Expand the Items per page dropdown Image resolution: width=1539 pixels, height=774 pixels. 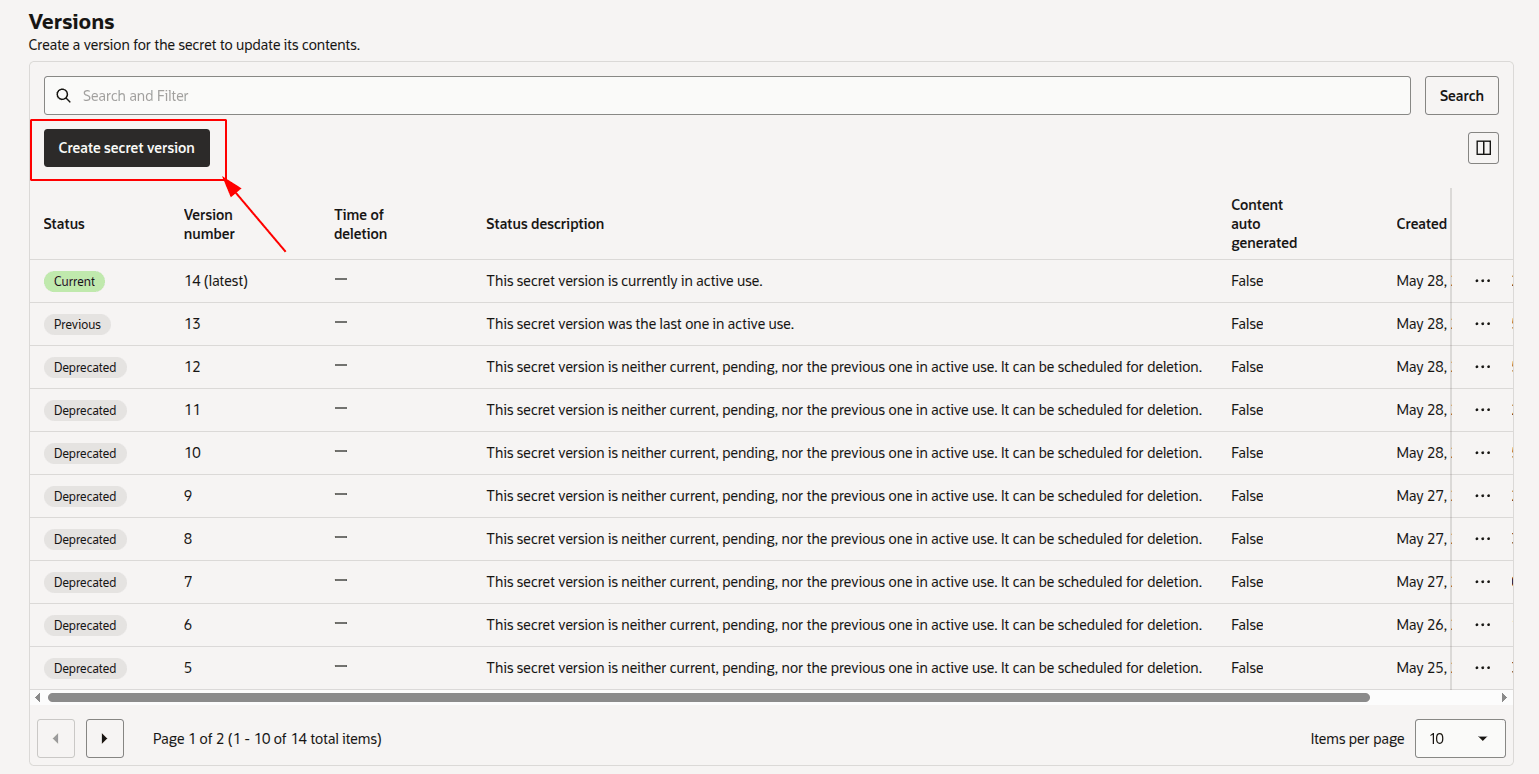1460,739
